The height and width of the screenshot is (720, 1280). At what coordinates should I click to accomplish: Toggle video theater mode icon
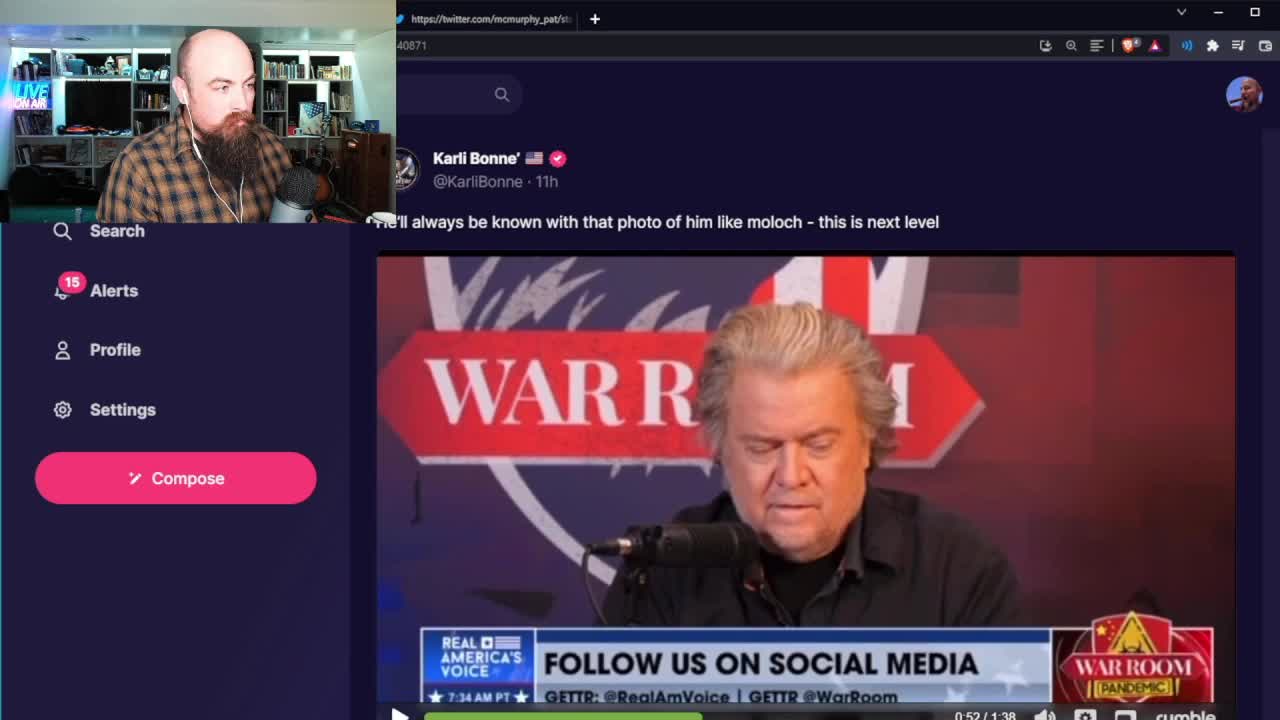point(1126,715)
